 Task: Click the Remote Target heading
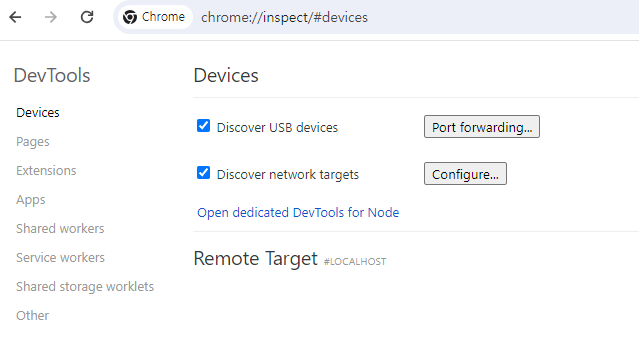point(256,259)
